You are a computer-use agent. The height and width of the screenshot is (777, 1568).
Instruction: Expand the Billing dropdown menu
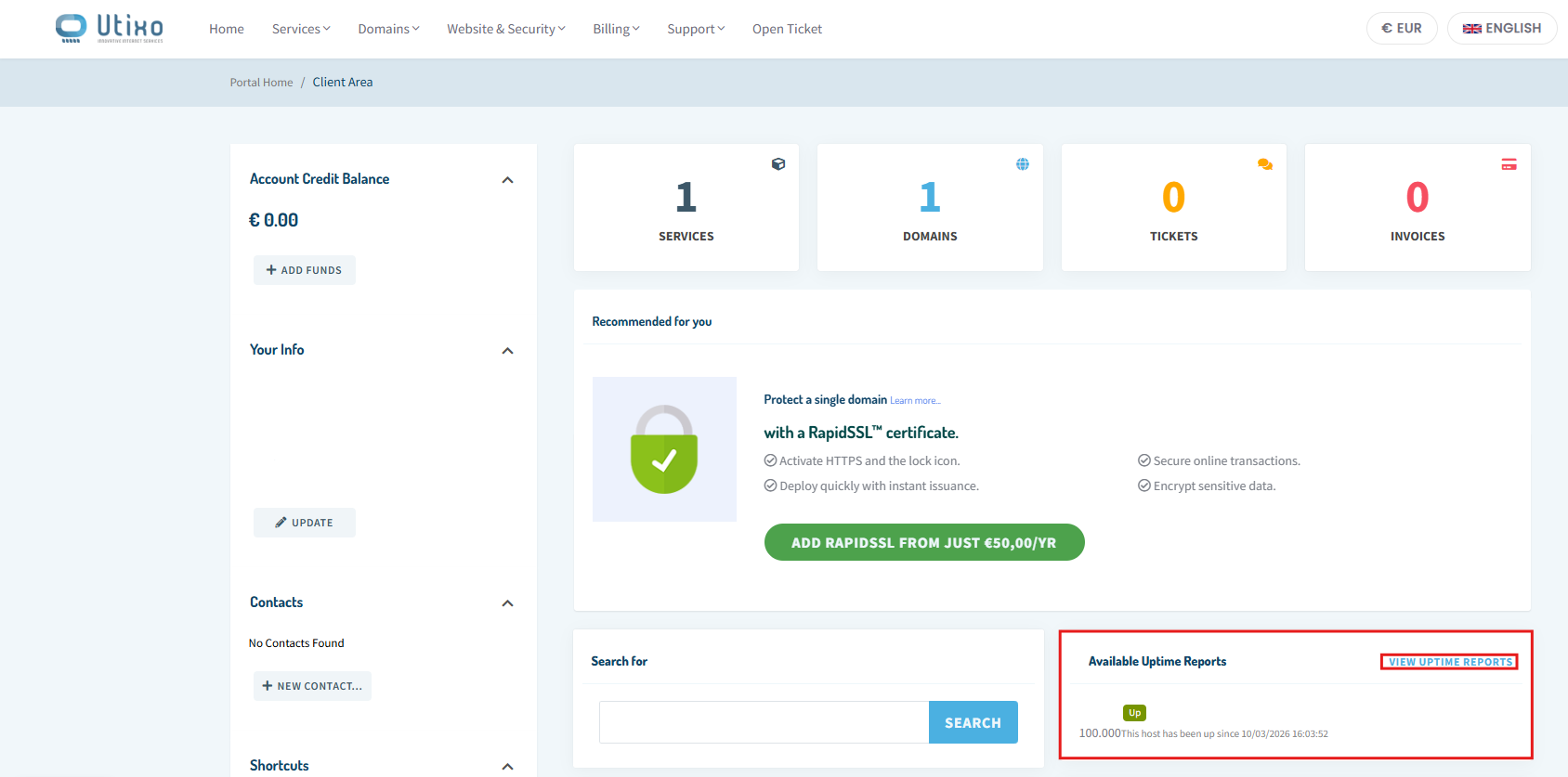click(616, 29)
